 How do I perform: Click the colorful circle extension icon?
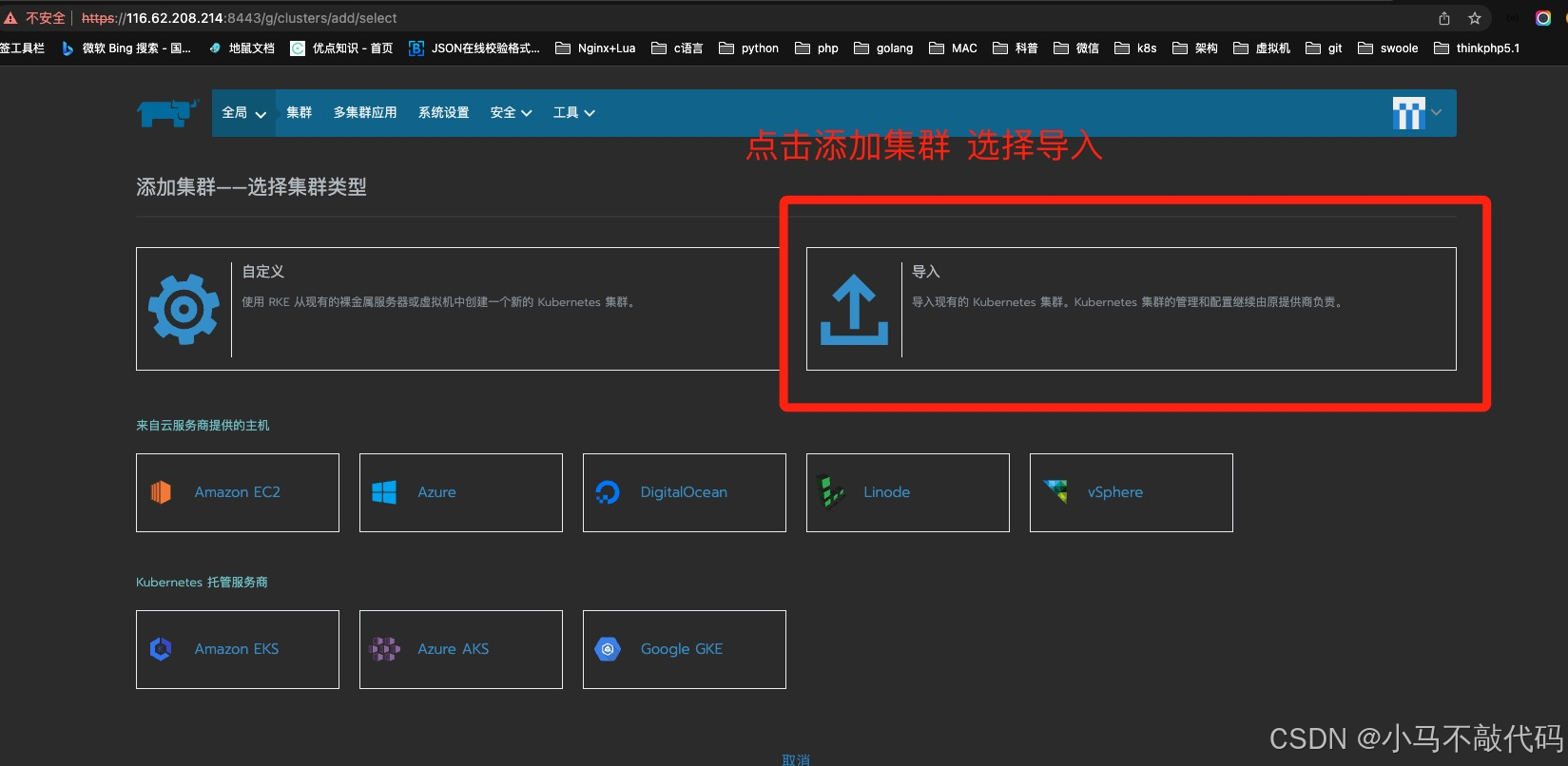(1543, 18)
